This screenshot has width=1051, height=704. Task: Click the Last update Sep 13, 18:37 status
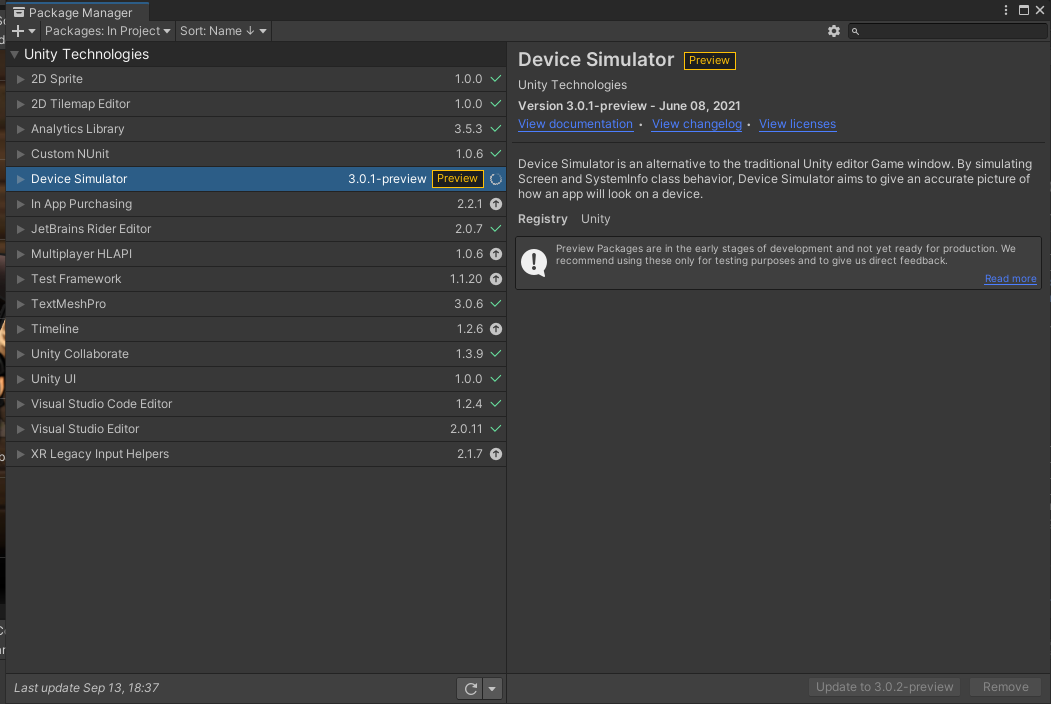click(86, 688)
